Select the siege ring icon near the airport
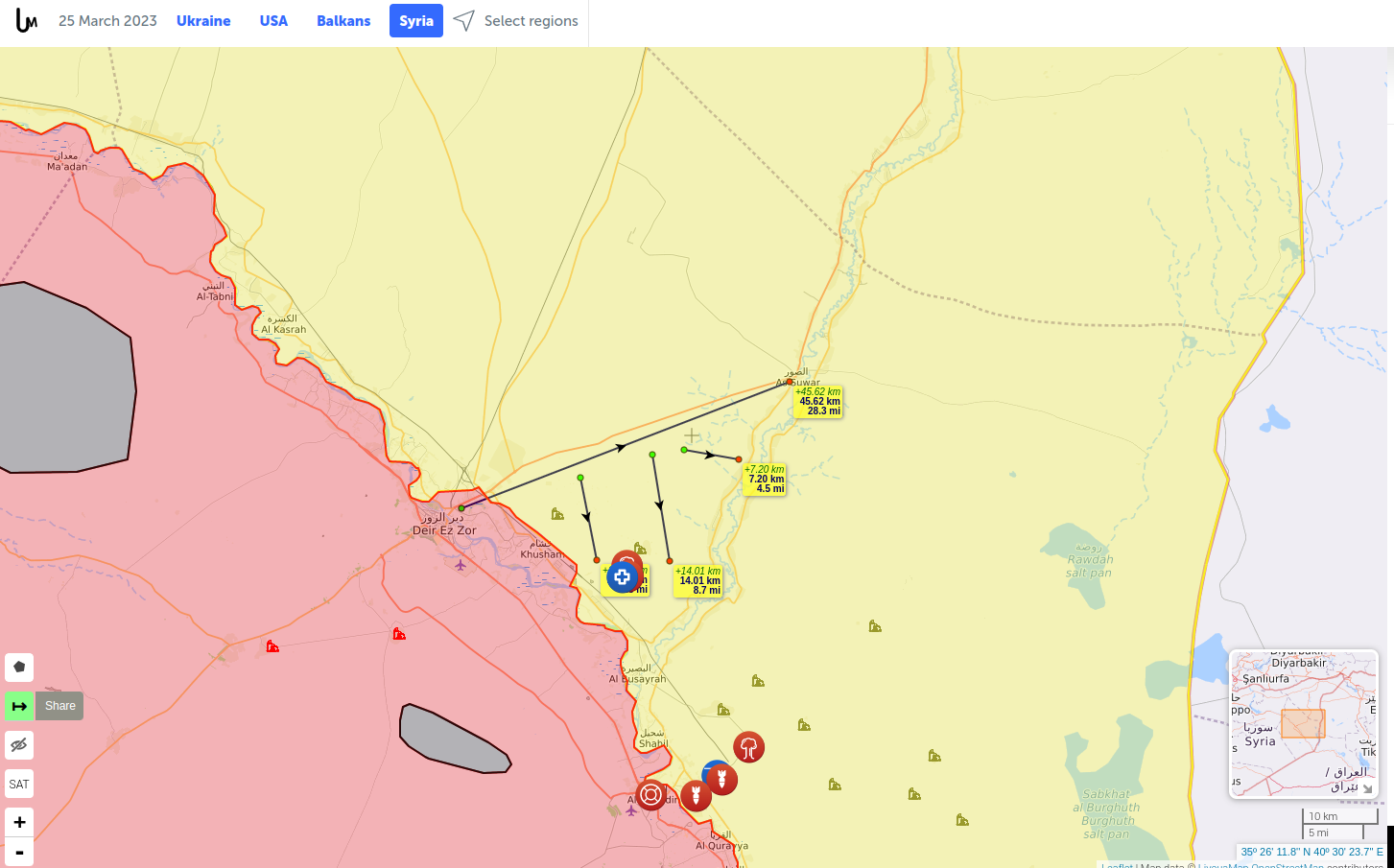The width and height of the screenshot is (1394, 868). (650, 794)
